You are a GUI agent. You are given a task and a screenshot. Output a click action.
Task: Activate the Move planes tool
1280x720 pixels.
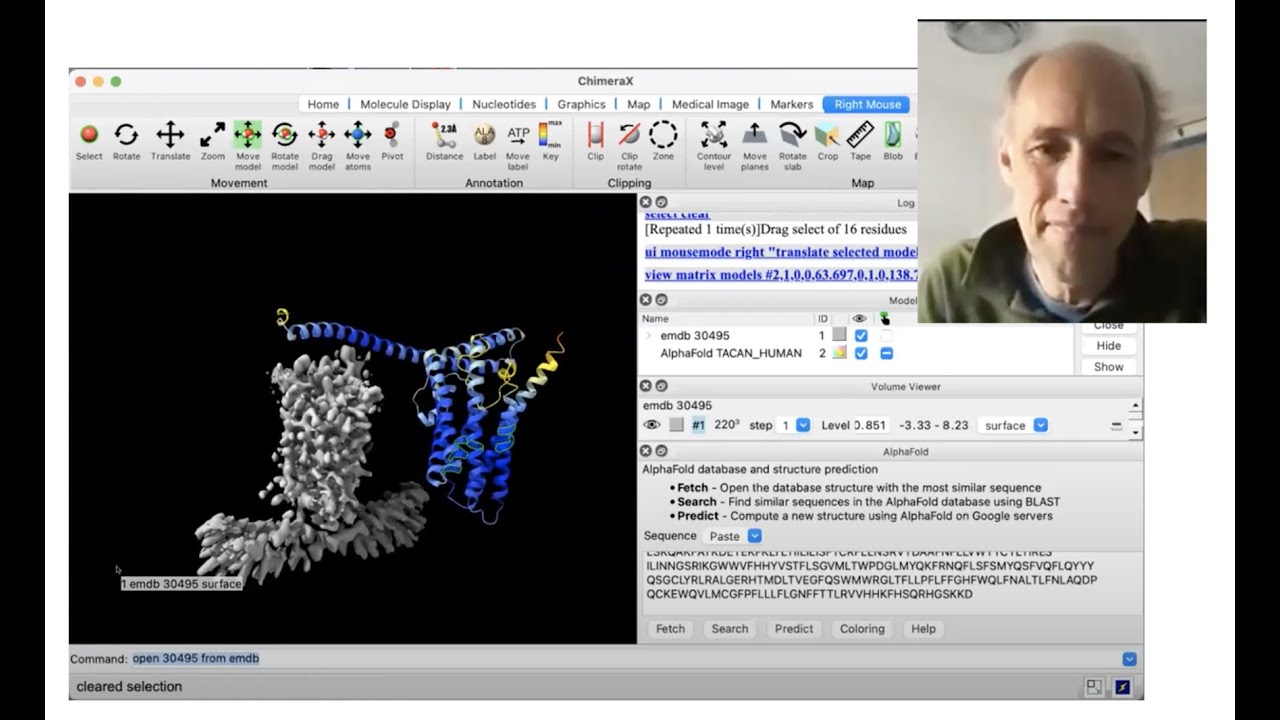pyautogui.click(x=755, y=146)
